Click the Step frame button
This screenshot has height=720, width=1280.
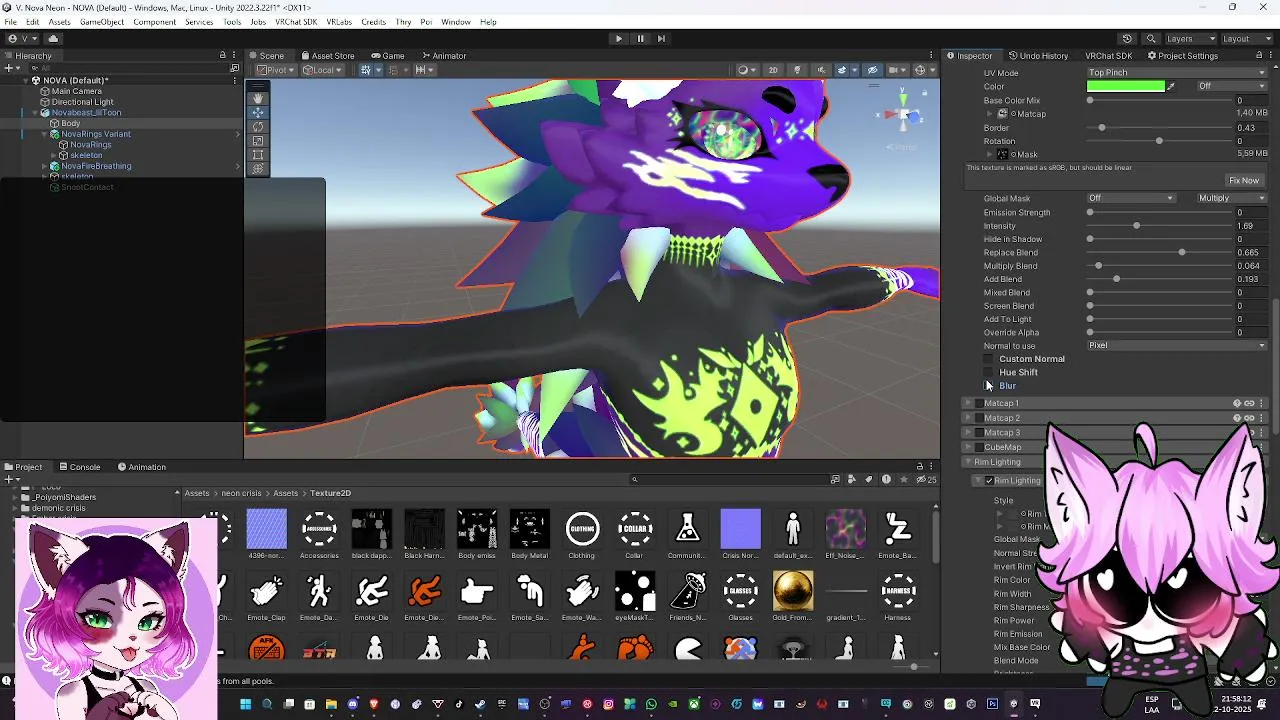coord(661,39)
